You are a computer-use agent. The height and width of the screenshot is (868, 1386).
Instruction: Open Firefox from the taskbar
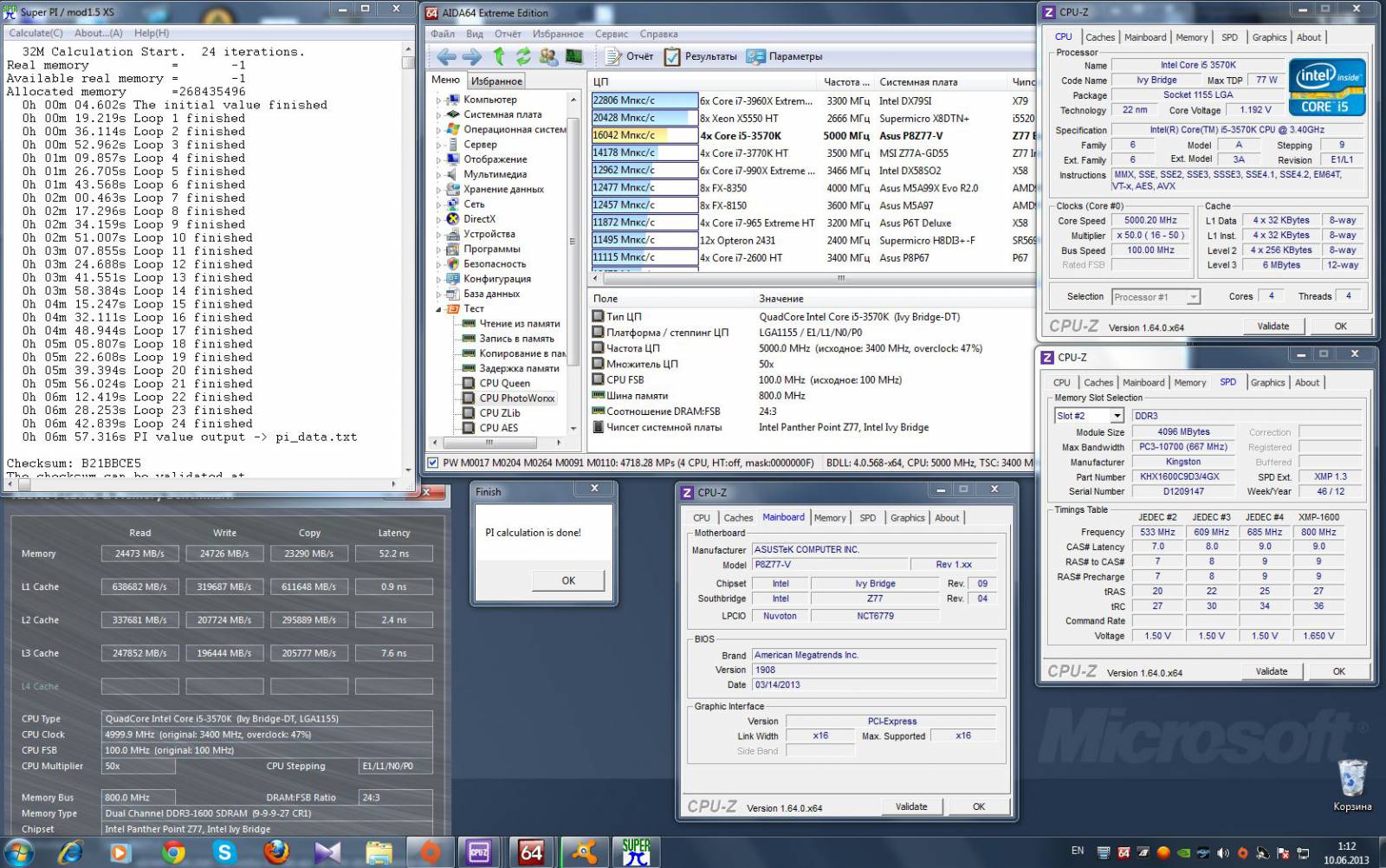tap(276, 852)
